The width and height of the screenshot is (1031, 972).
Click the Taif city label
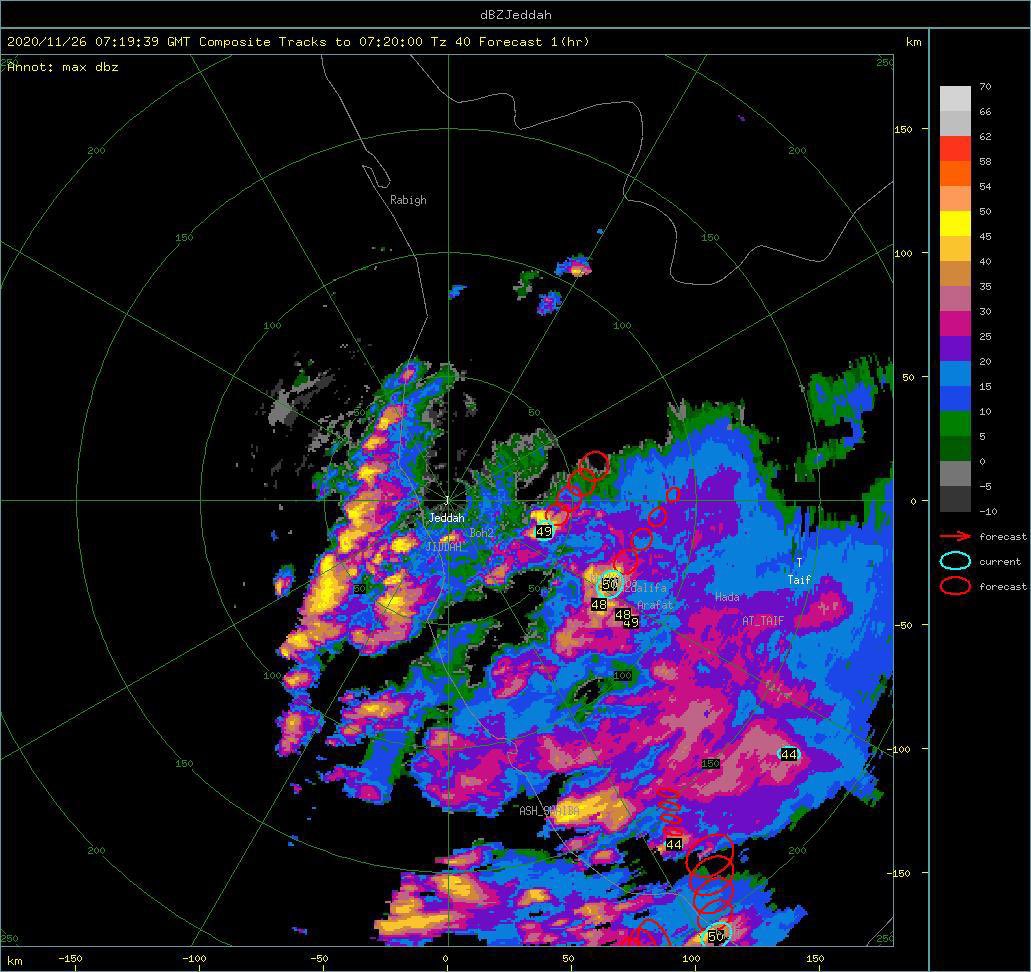[x=800, y=579]
